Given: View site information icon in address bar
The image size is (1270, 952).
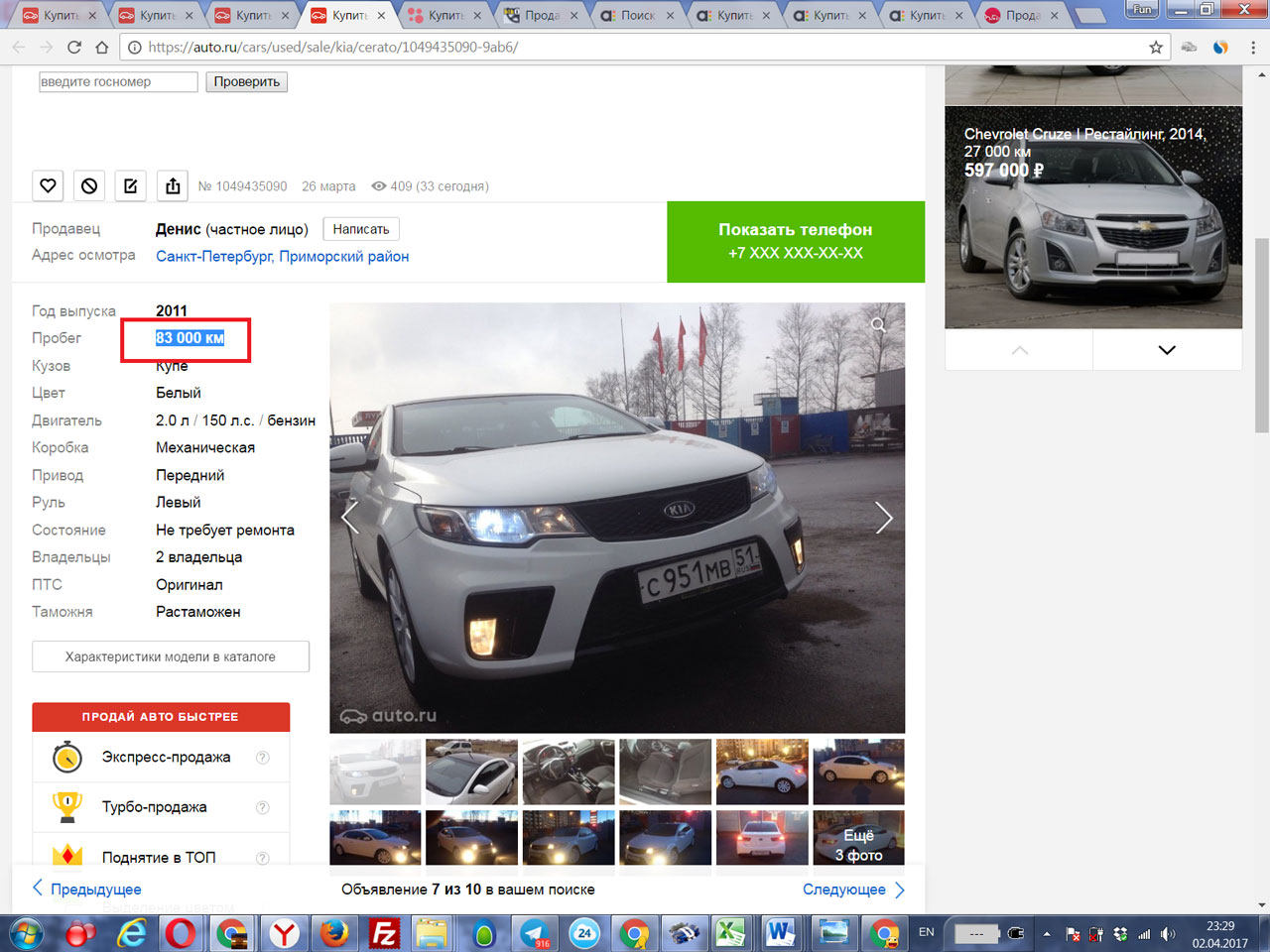Looking at the screenshot, I should (x=135, y=47).
